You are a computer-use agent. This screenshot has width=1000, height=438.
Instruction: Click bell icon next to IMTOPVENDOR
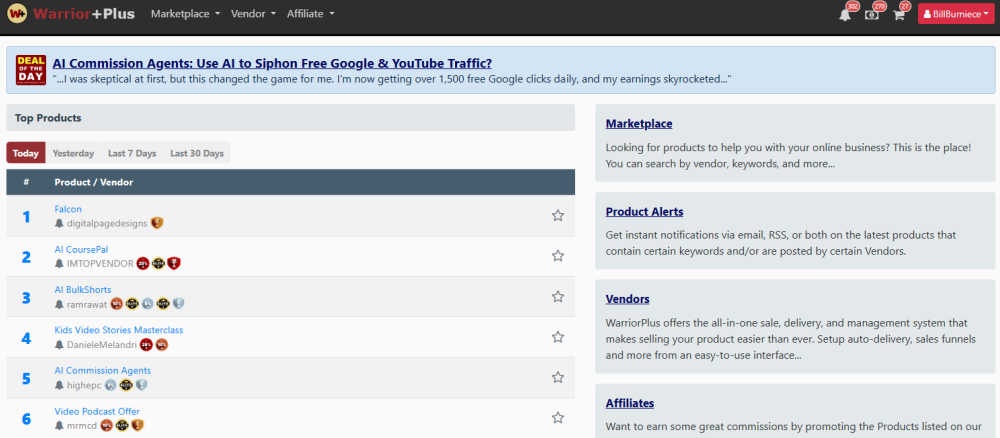(x=59, y=263)
